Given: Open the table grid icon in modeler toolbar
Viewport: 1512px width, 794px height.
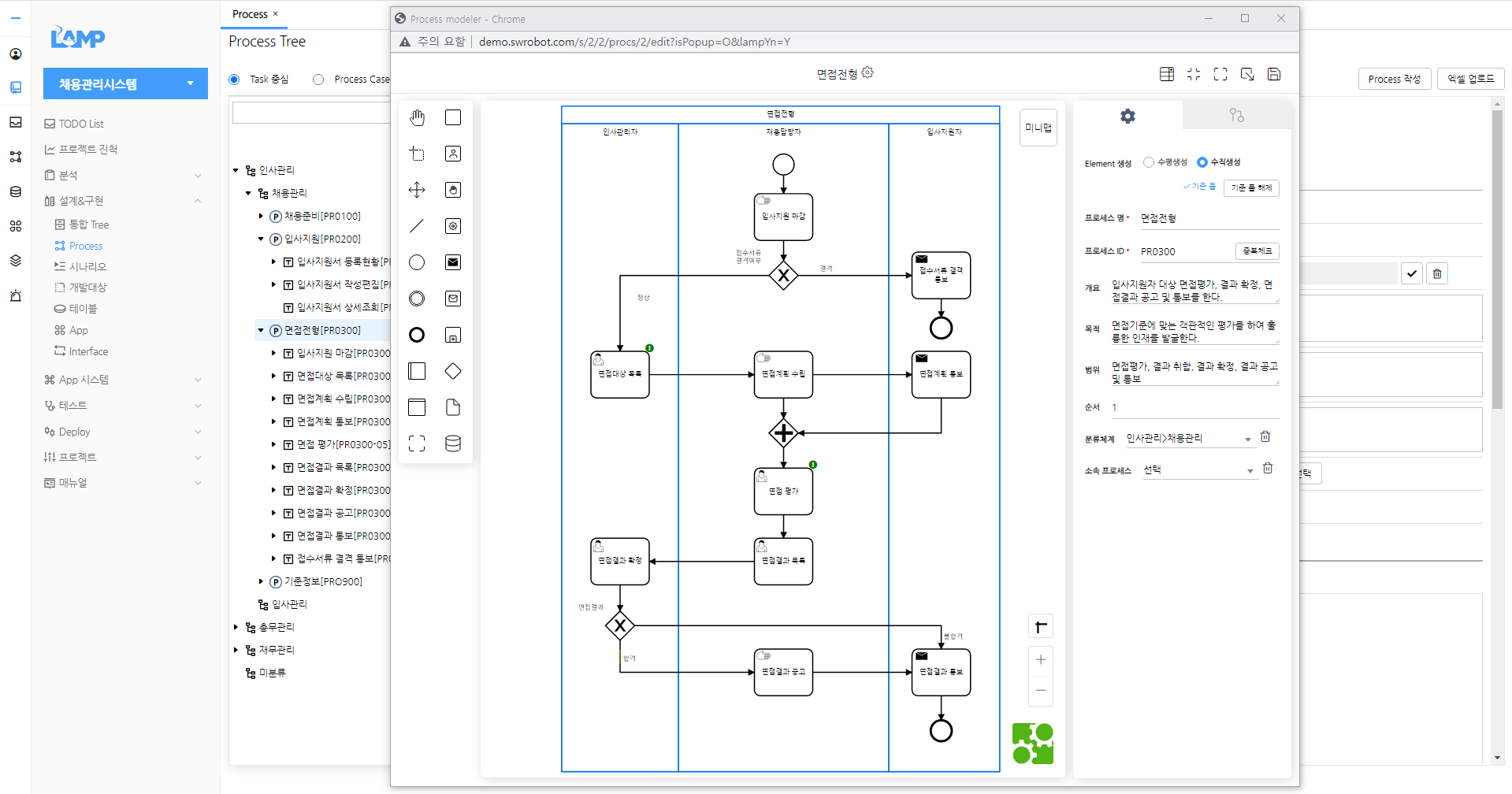Looking at the screenshot, I should 1167,74.
